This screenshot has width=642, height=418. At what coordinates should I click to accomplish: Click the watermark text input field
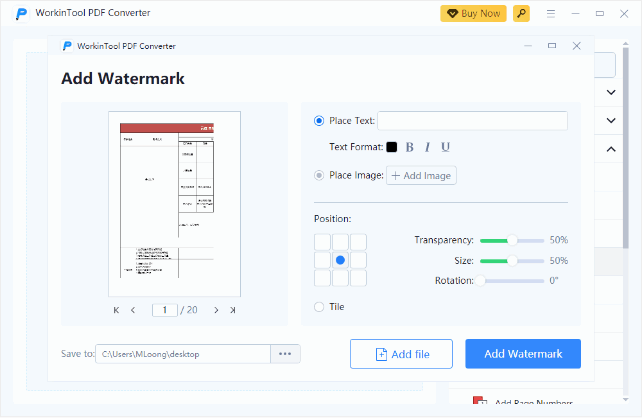tap(472, 121)
